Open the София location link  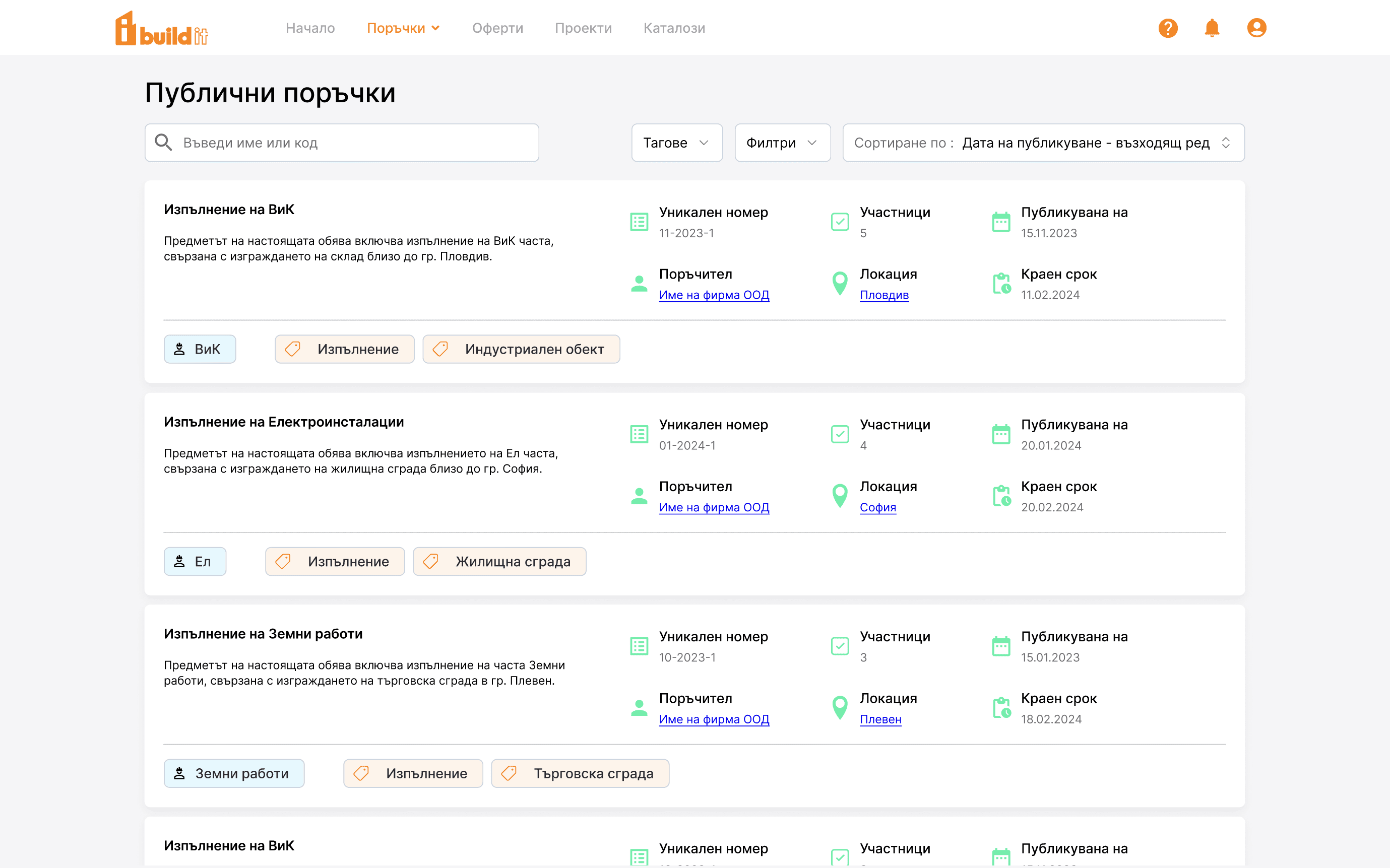point(877,507)
